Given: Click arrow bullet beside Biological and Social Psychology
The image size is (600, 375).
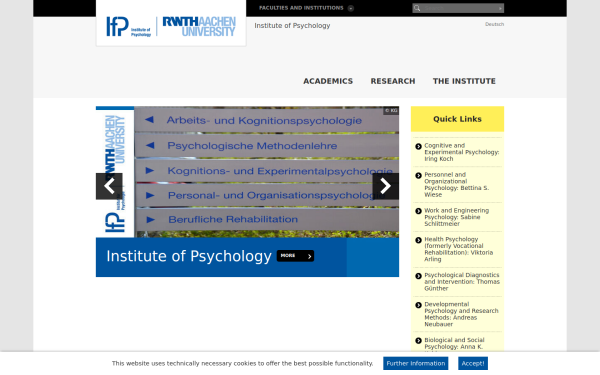Looking at the screenshot, I should pyautogui.click(x=418, y=341).
